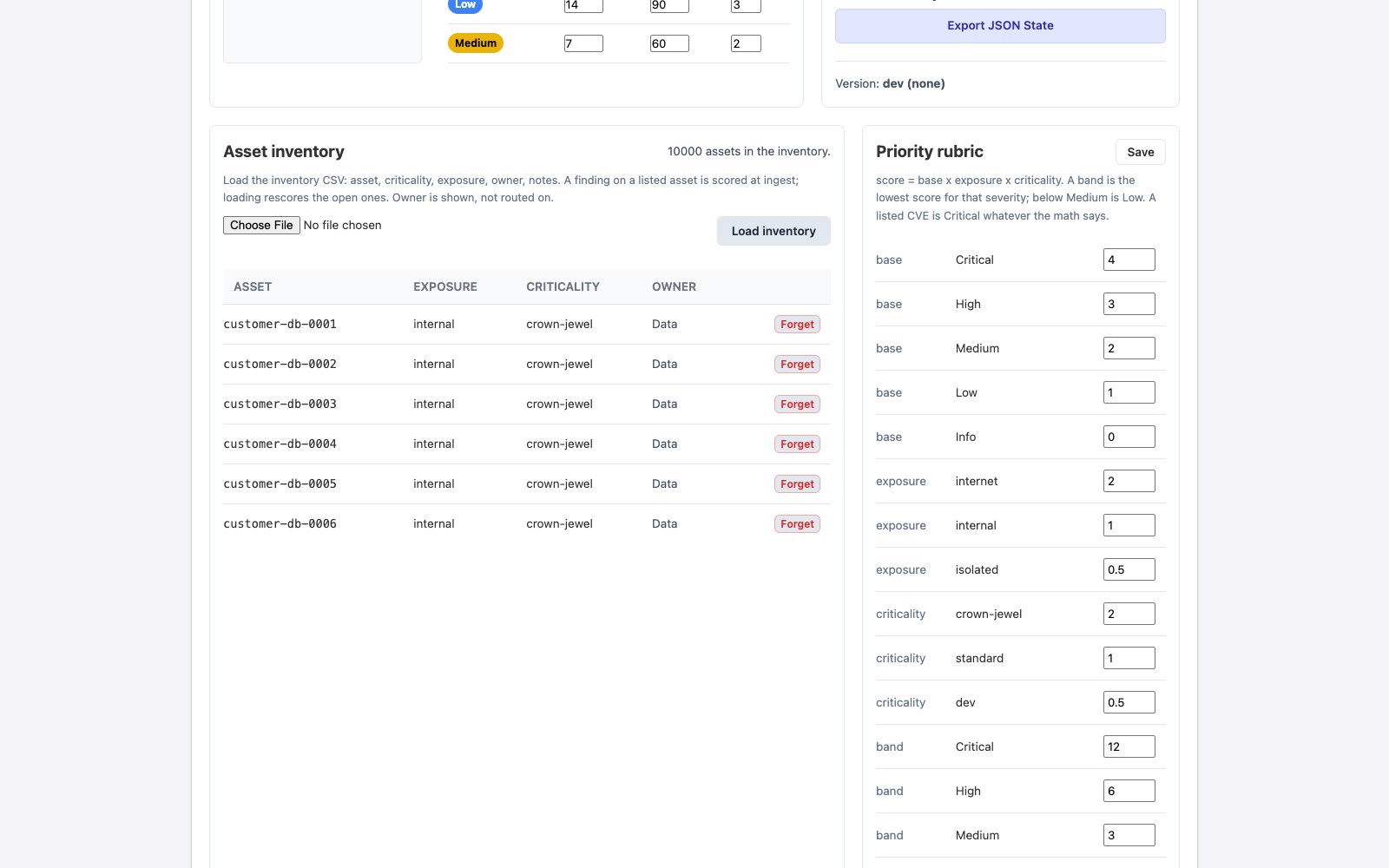Forget asset customer-db-0002

pyautogui.click(x=797, y=365)
